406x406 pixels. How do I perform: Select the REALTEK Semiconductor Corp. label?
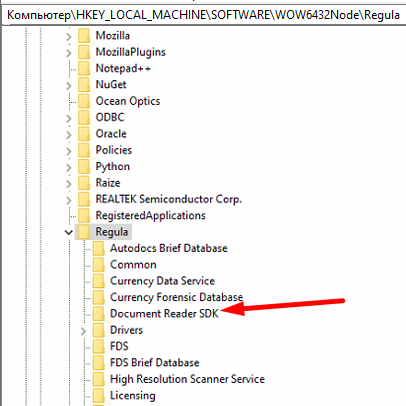click(x=169, y=199)
